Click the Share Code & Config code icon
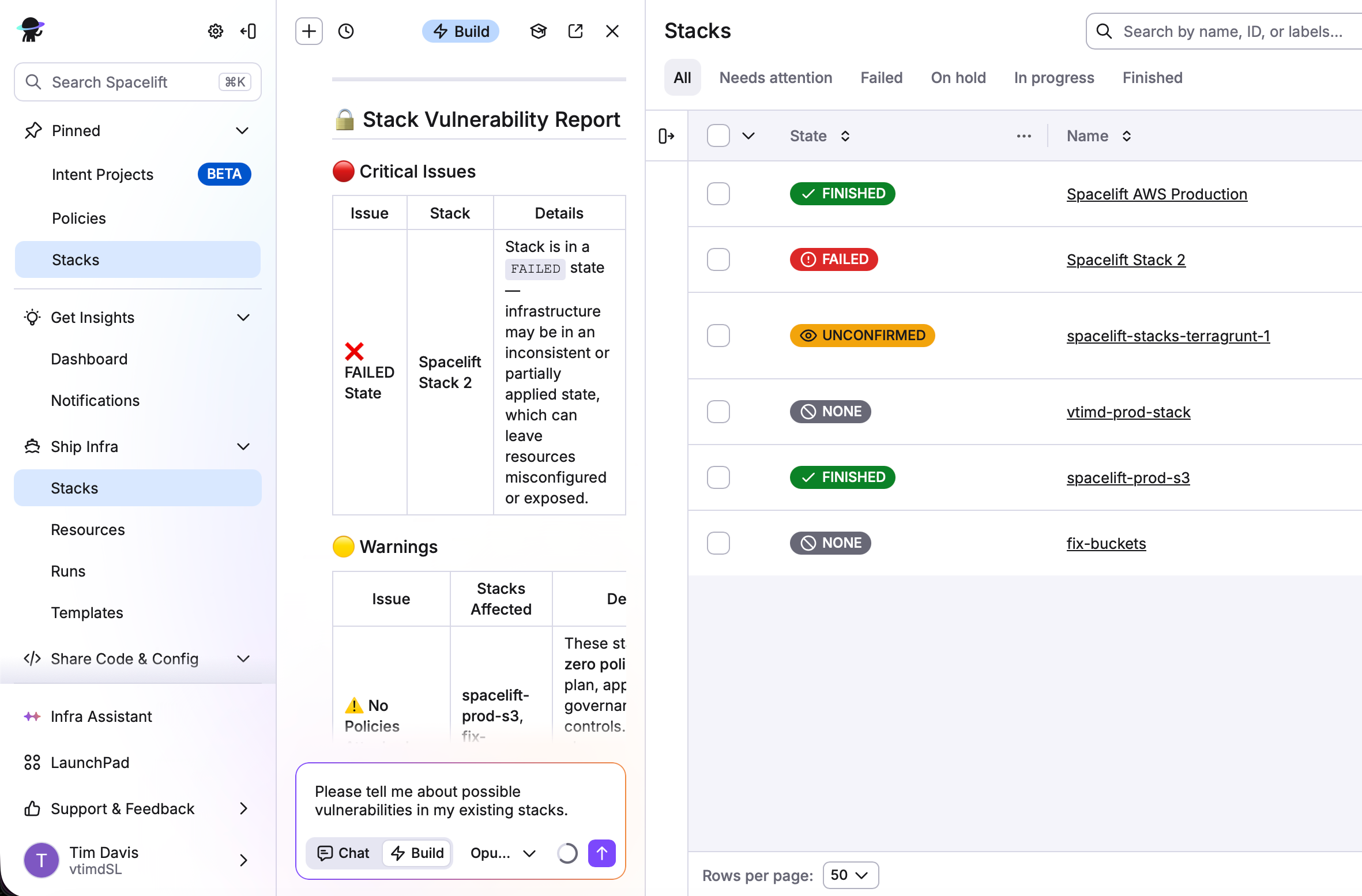1362x896 pixels. 32,658
